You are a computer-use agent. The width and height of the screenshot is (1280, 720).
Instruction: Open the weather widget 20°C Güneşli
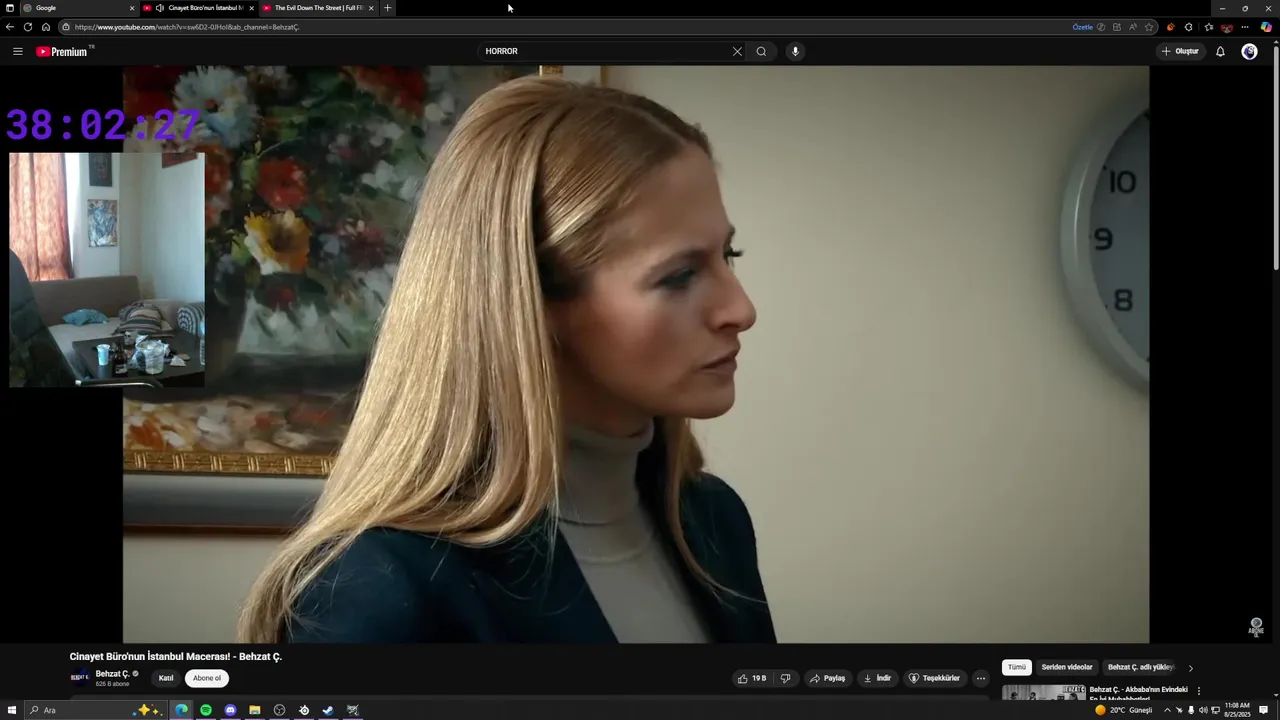(1124, 710)
